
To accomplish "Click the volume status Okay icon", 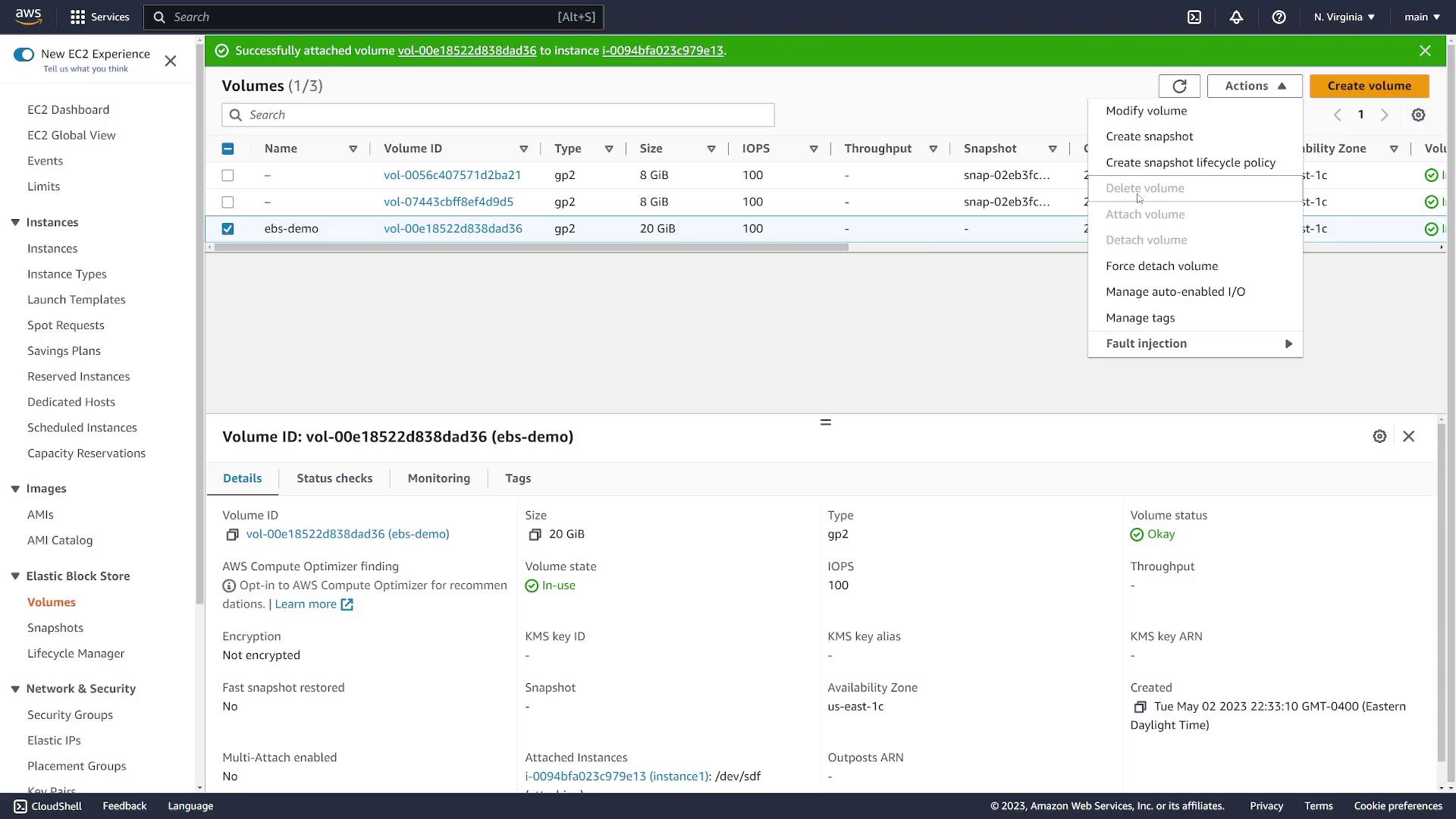I will 1138,534.
